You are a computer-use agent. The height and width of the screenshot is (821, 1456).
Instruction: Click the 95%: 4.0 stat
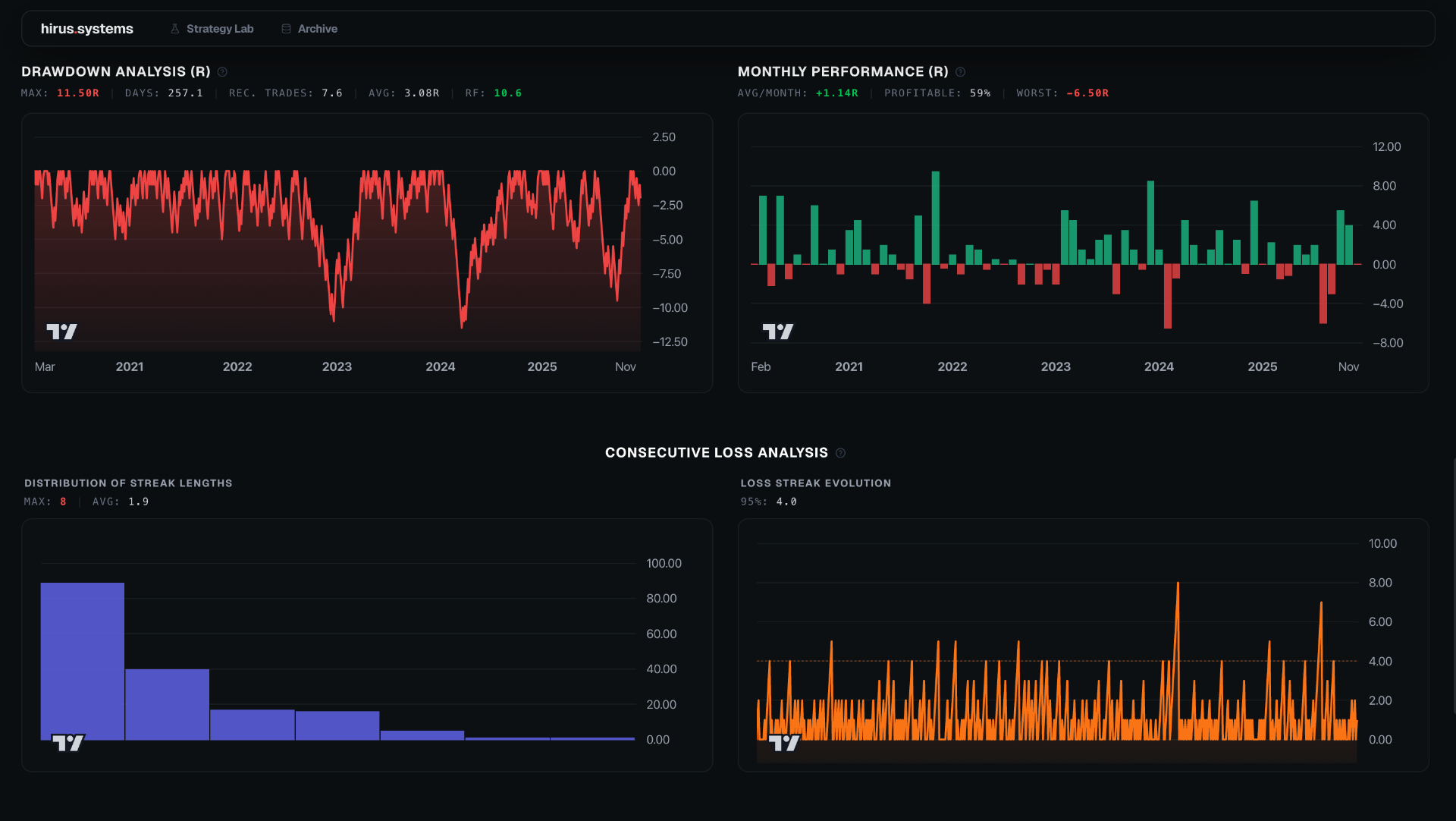click(769, 502)
